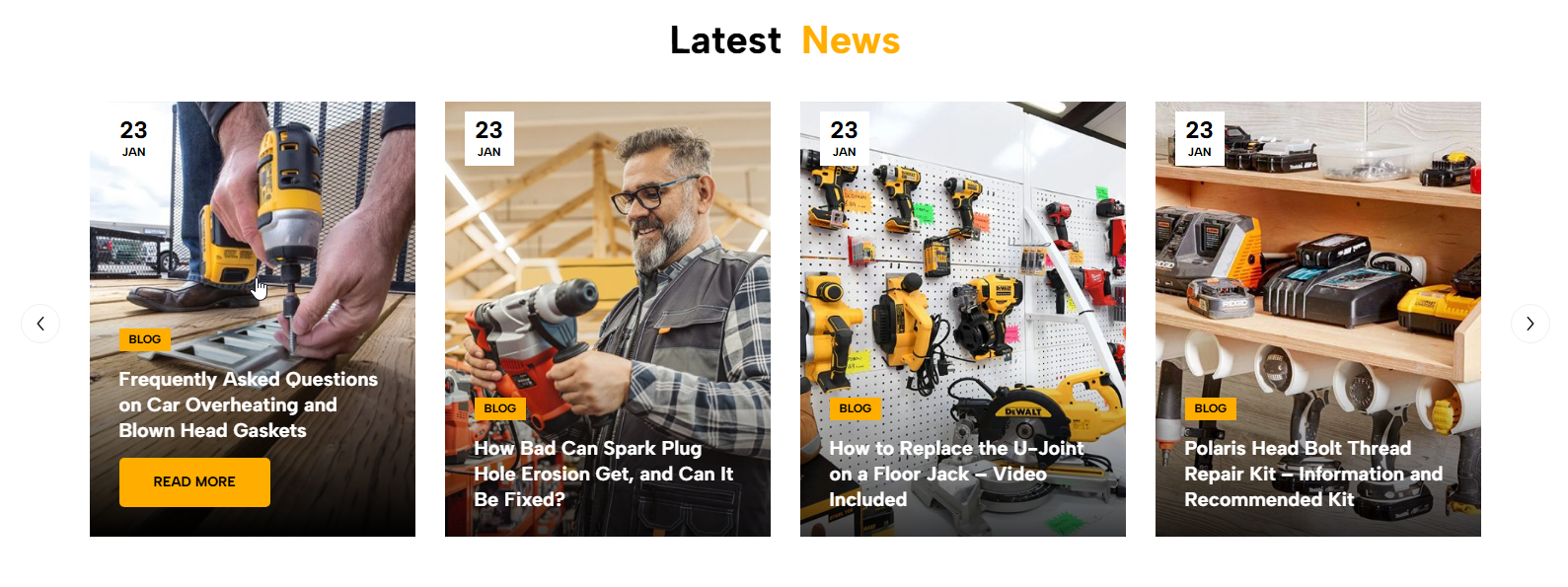Open the Car Overheating and Blown Head Gaskets article
1568x587 pixels.
pyautogui.click(x=248, y=404)
